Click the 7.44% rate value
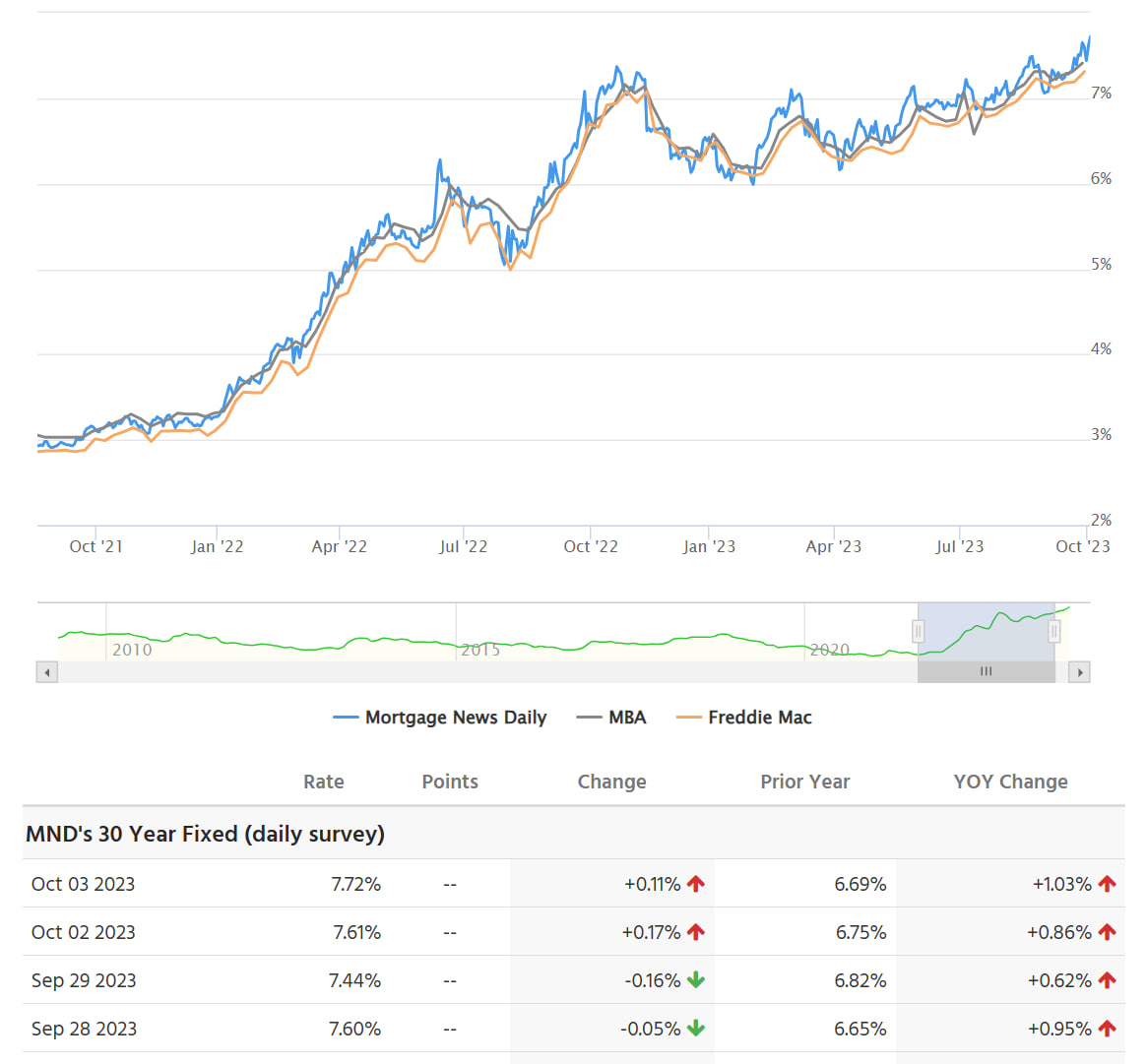Screen dimensions: 1147x1064 tap(354, 980)
